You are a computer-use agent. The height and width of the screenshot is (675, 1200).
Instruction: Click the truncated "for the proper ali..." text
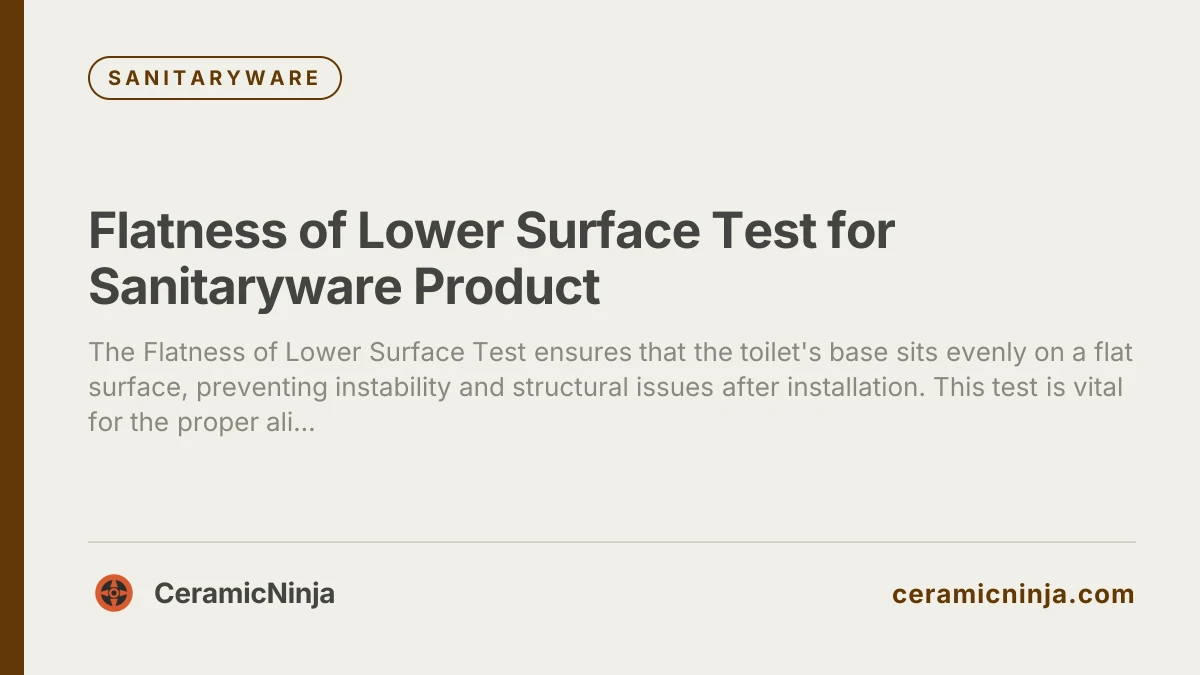[x=202, y=421]
